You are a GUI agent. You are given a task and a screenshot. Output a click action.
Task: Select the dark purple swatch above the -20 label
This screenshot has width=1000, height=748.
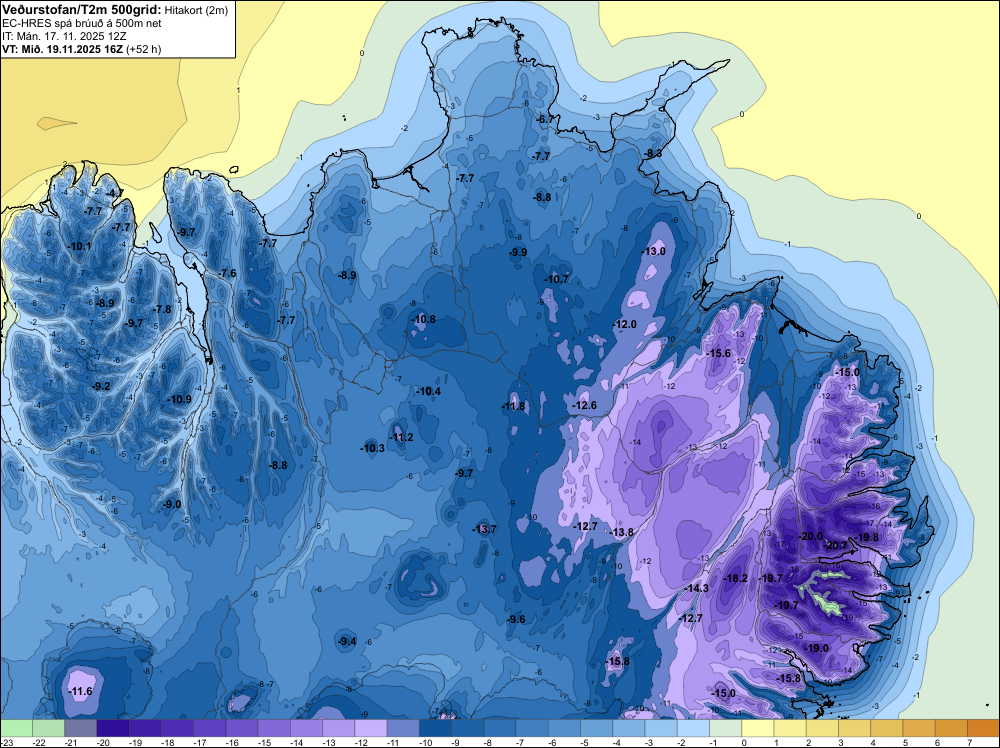click(x=113, y=728)
